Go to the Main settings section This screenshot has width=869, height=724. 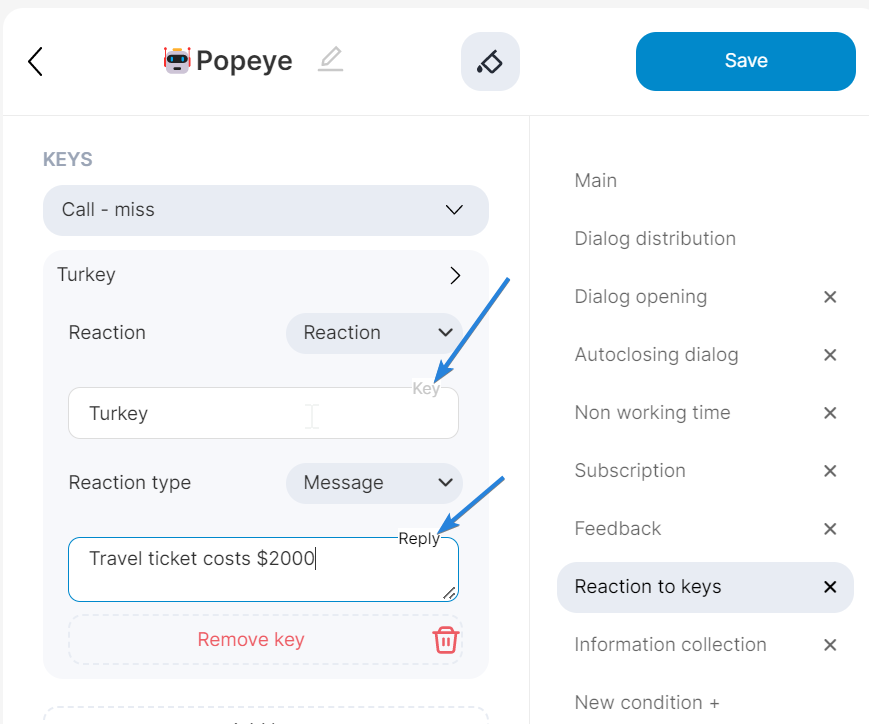coord(596,181)
